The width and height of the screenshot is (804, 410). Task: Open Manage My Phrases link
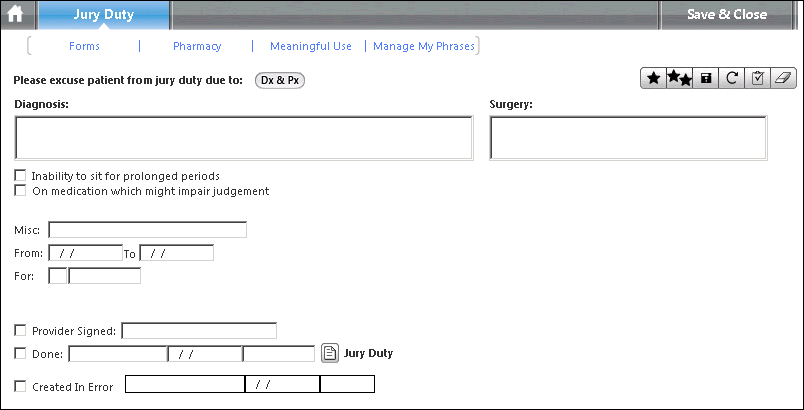[424, 46]
